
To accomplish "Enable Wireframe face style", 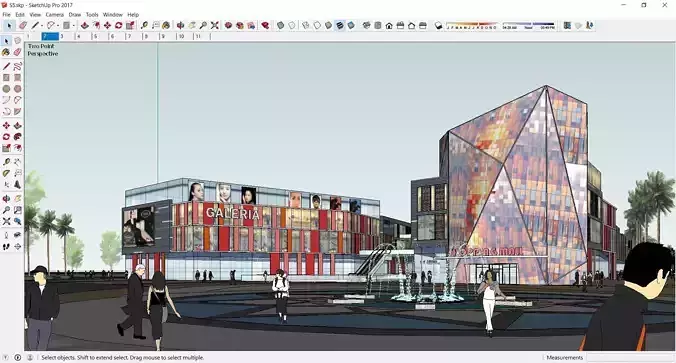I will coord(306,25).
